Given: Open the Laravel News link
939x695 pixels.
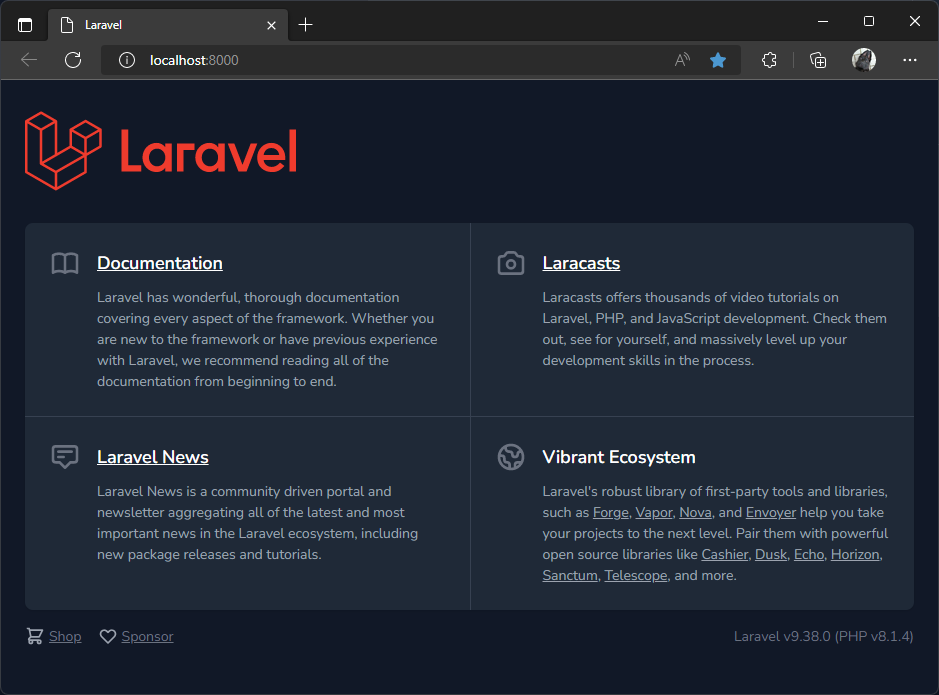Looking at the screenshot, I should pos(153,457).
